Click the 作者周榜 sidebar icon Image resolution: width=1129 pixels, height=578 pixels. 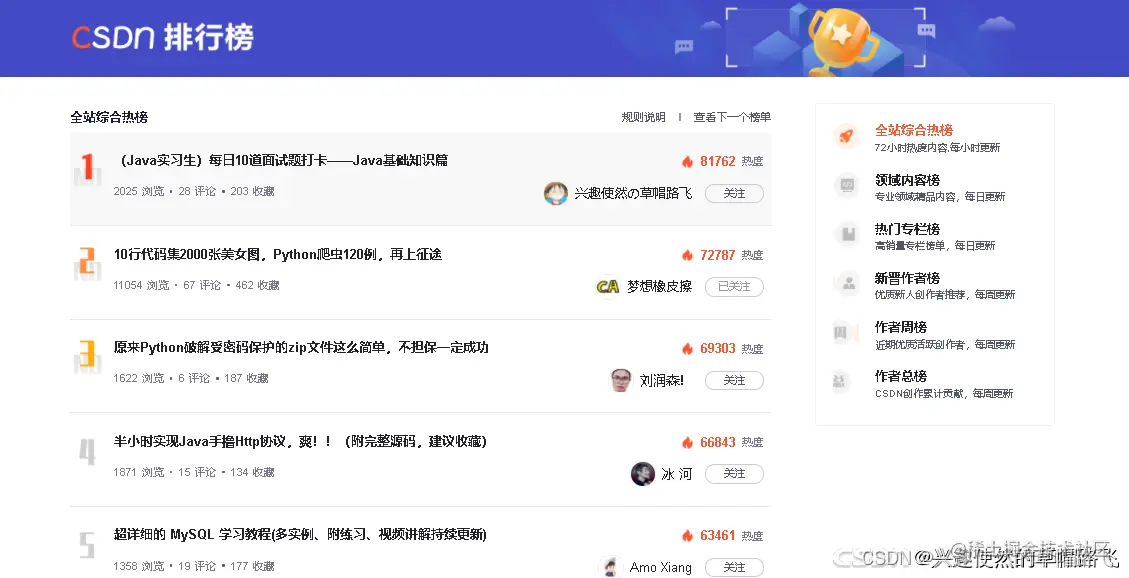(x=847, y=333)
